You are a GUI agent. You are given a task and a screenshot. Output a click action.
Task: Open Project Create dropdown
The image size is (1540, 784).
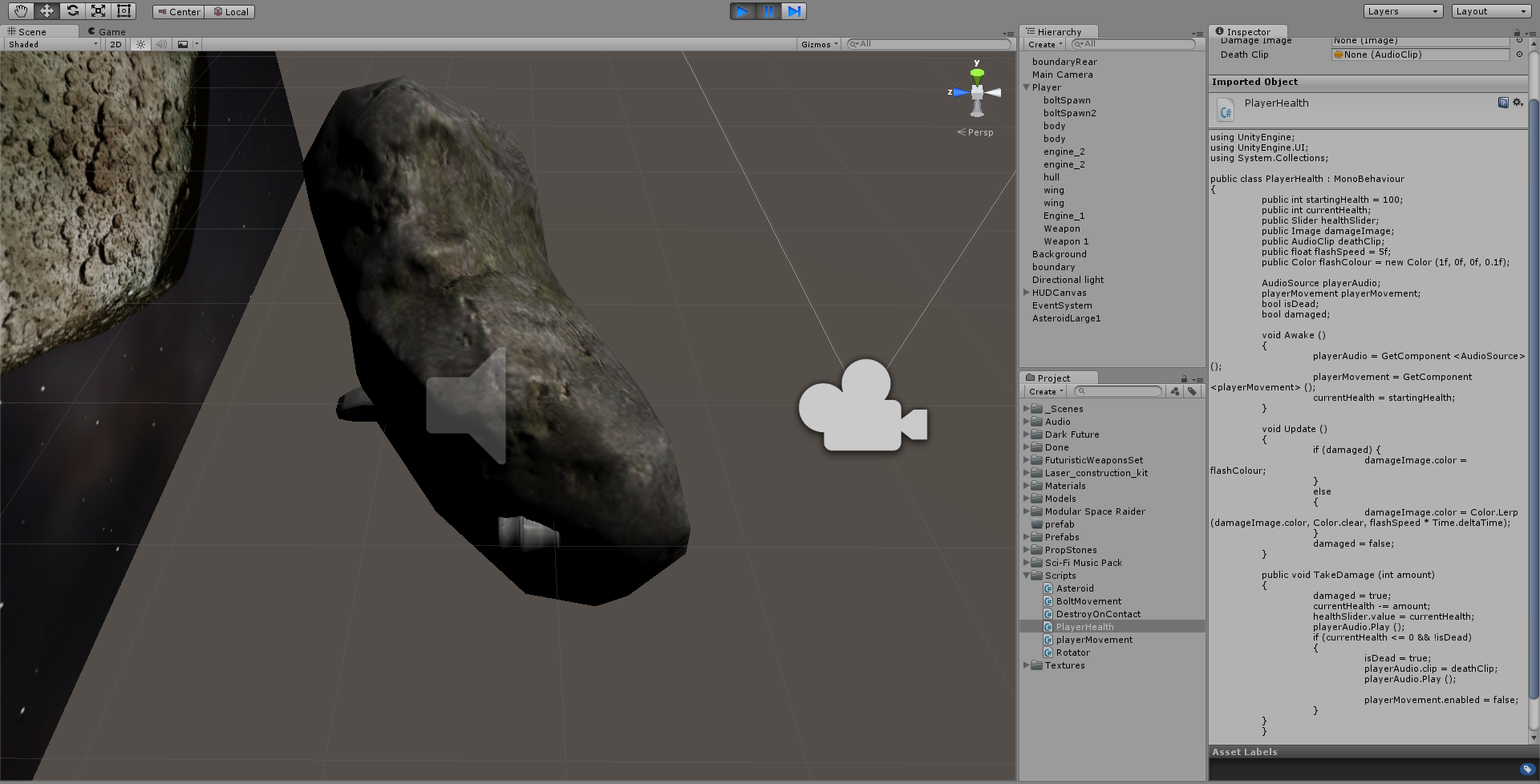[1046, 391]
